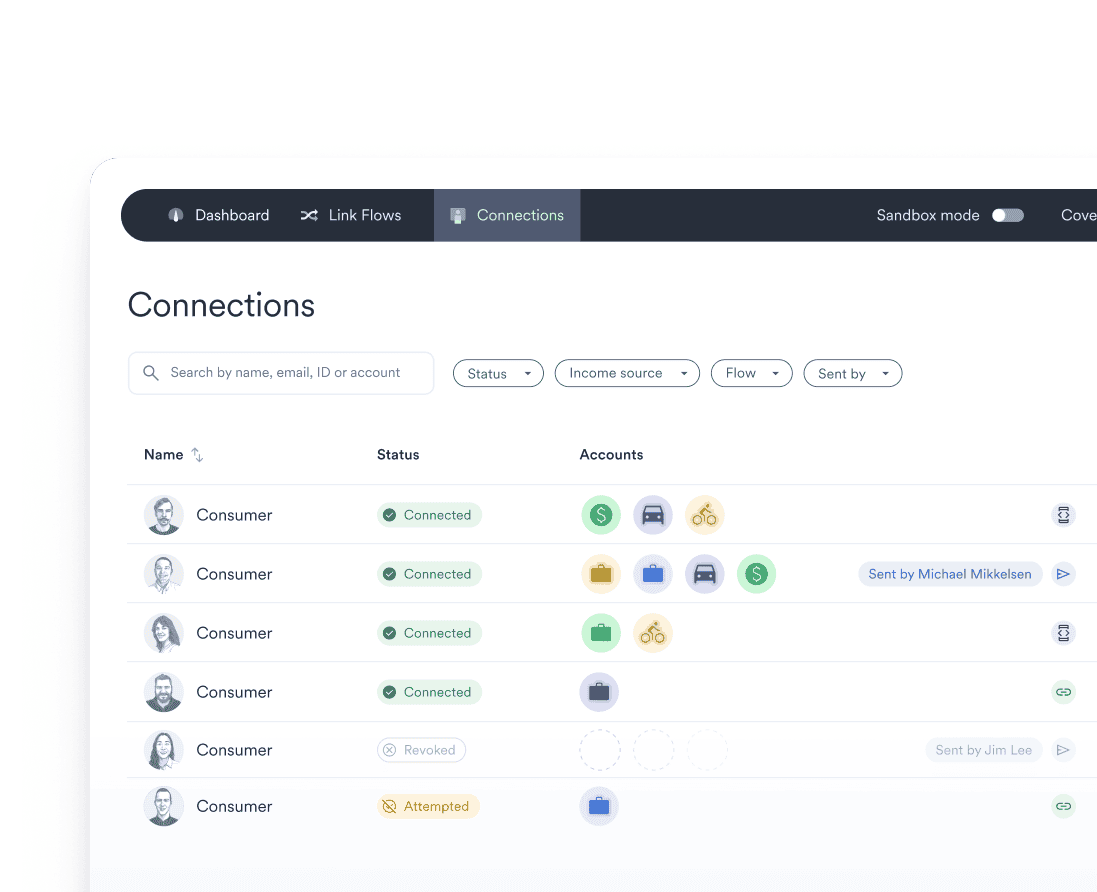This screenshot has width=1097, height=892.
Task: Click 'Consumer' name in the Revoked row
Action: pos(234,750)
